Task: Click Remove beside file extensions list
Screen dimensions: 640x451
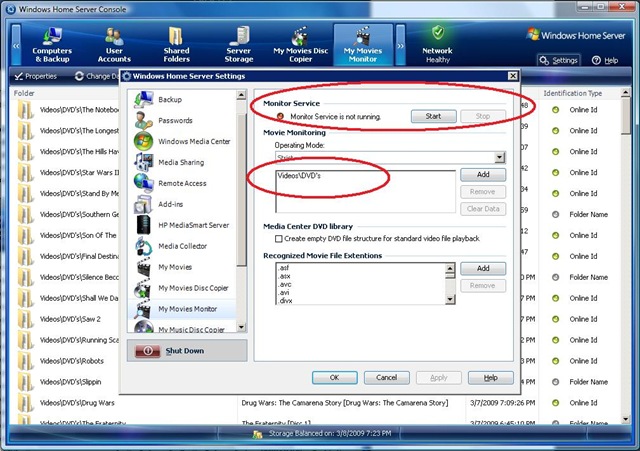Action: [x=483, y=286]
